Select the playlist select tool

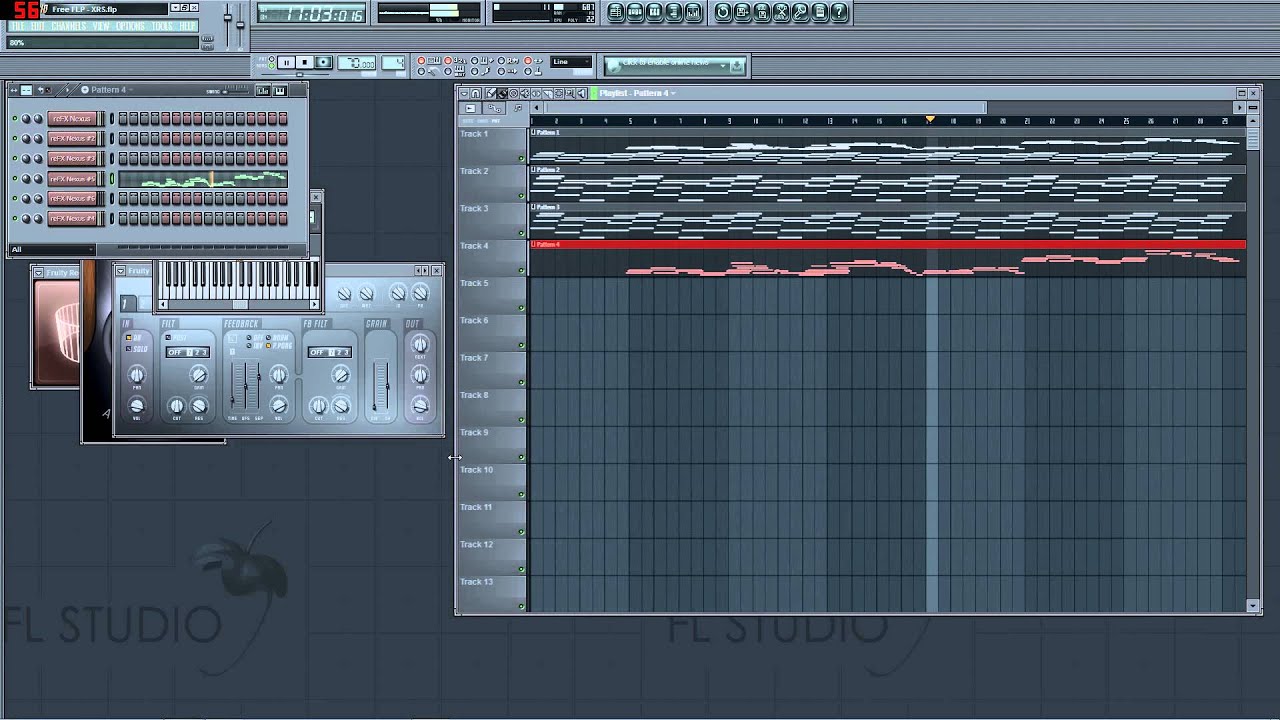[558, 93]
